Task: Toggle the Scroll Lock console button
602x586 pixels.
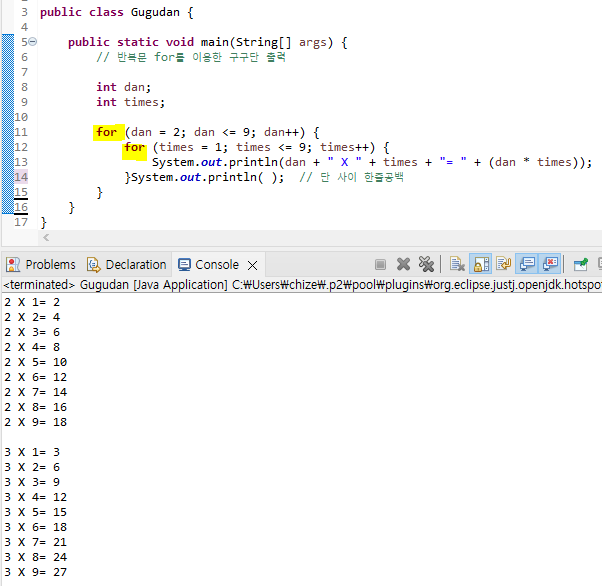Action: [481, 265]
